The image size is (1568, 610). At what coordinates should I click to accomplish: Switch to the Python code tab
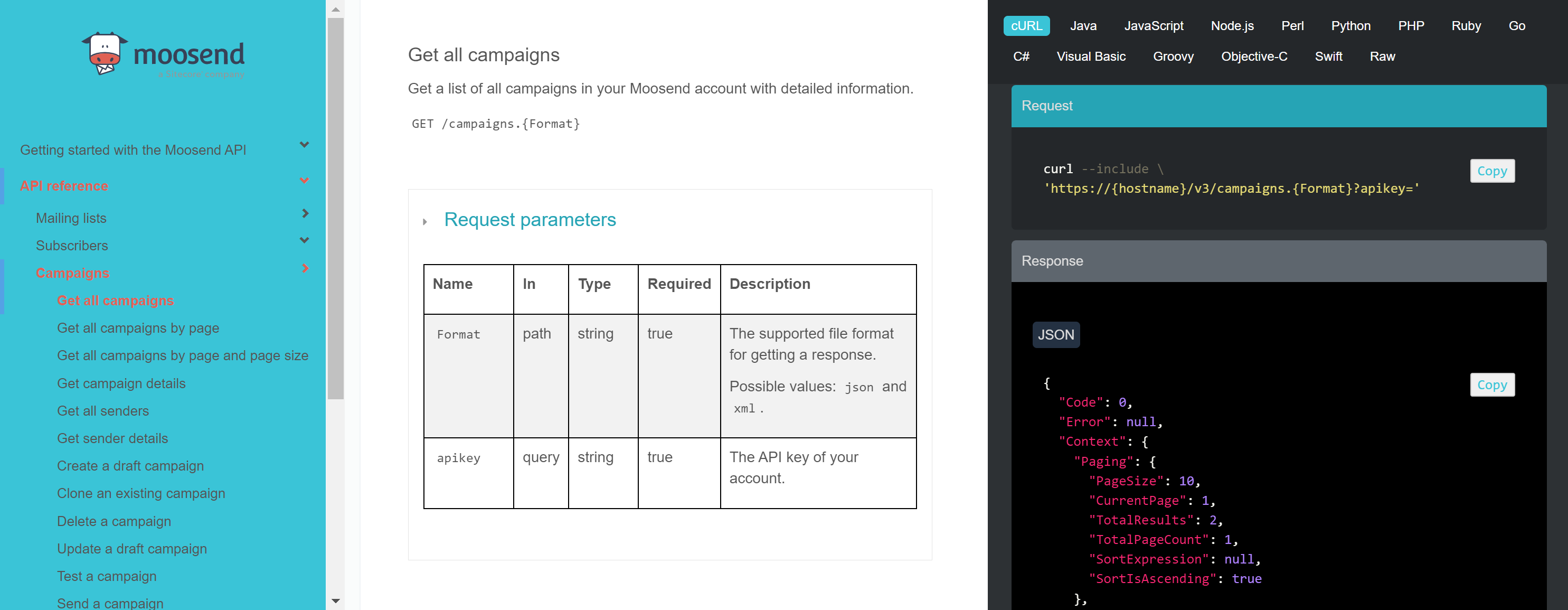tap(1350, 25)
